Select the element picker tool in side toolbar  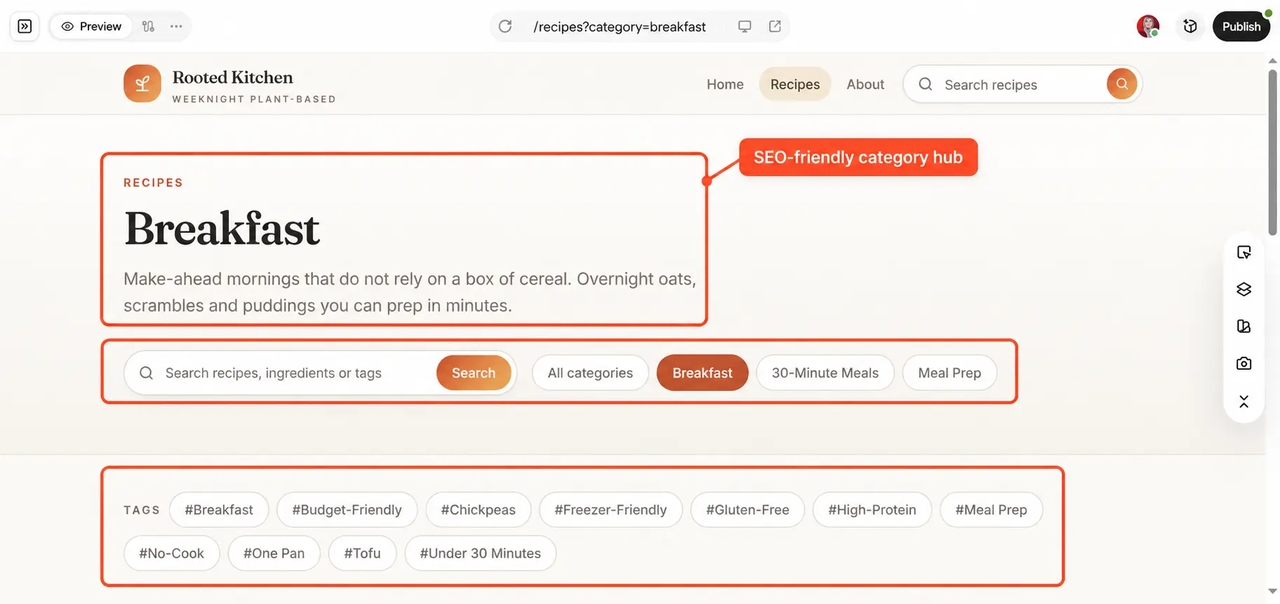click(x=1244, y=252)
